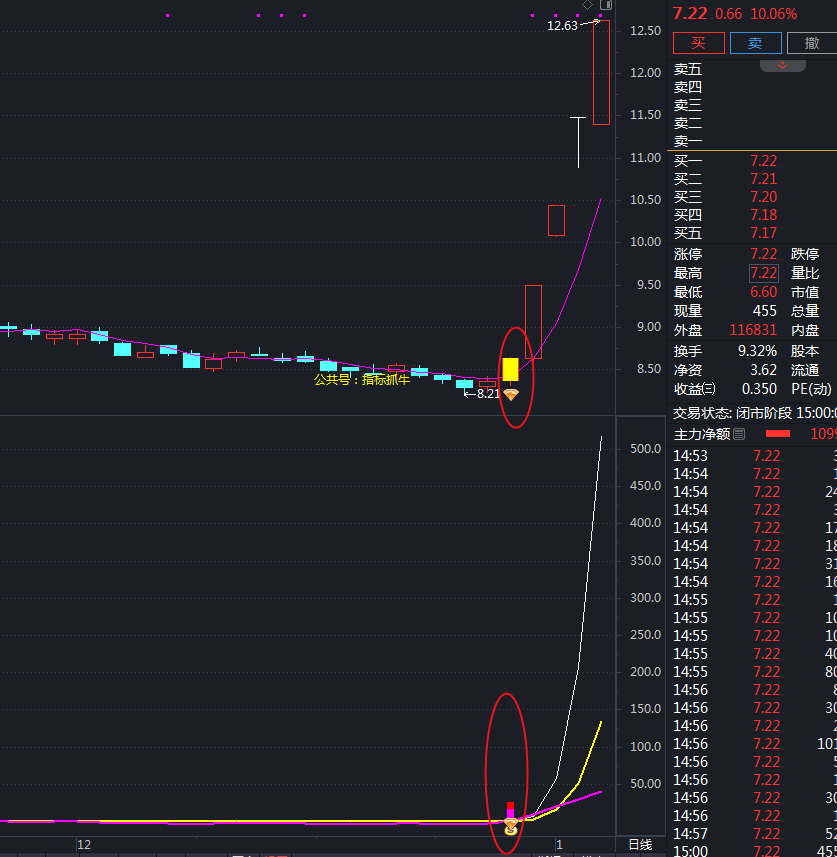
Task: Click the month 12 date axis marker
Action: [84, 844]
